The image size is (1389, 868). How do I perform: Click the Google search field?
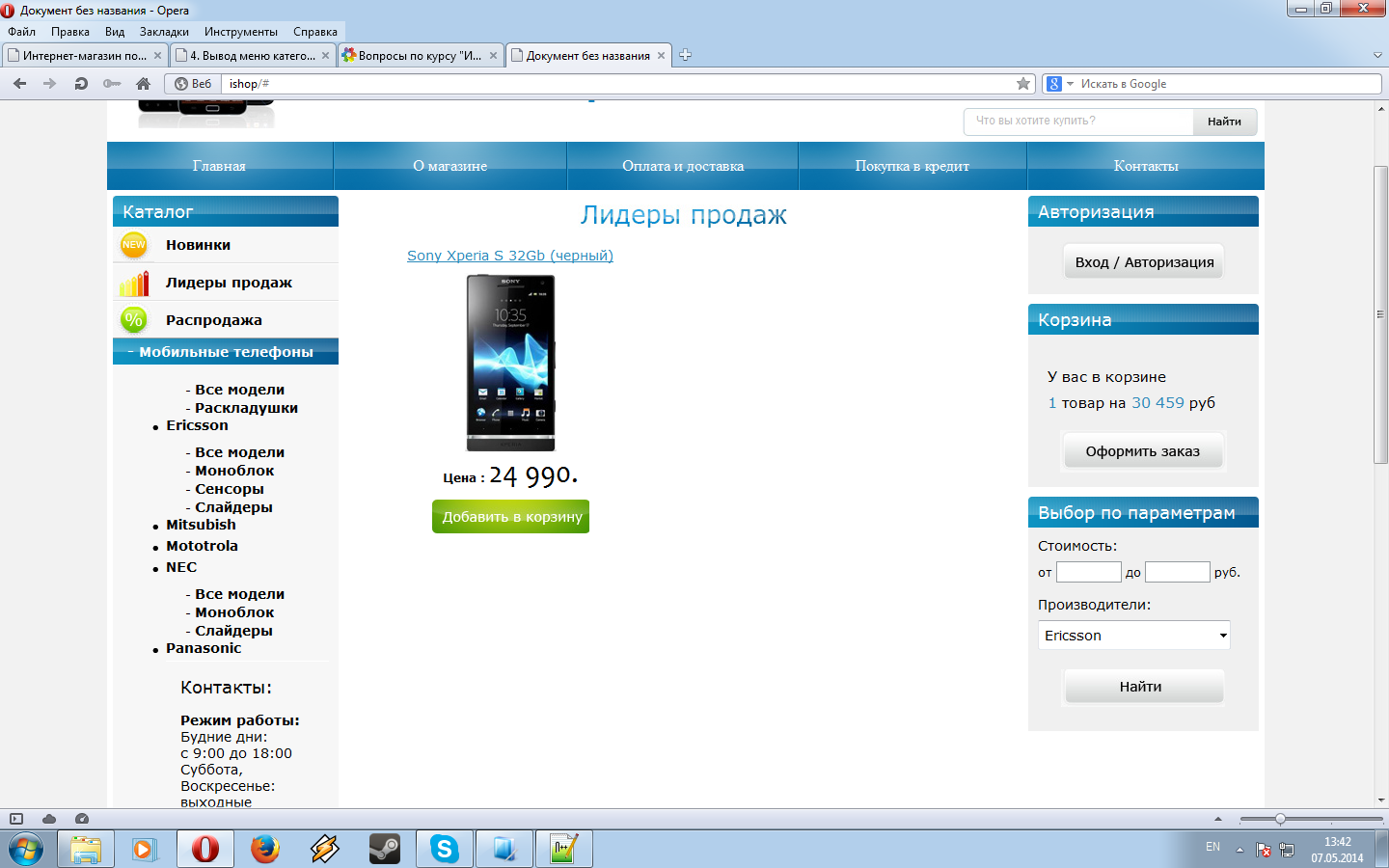pyautogui.click(x=1228, y=84)
